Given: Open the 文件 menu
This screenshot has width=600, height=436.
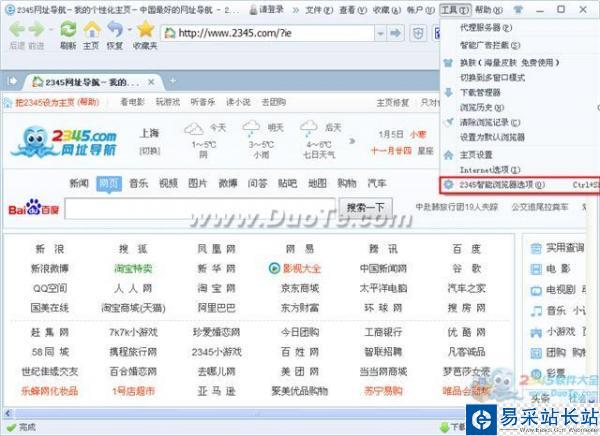Looking at the screenshot, I should point(319,10).
